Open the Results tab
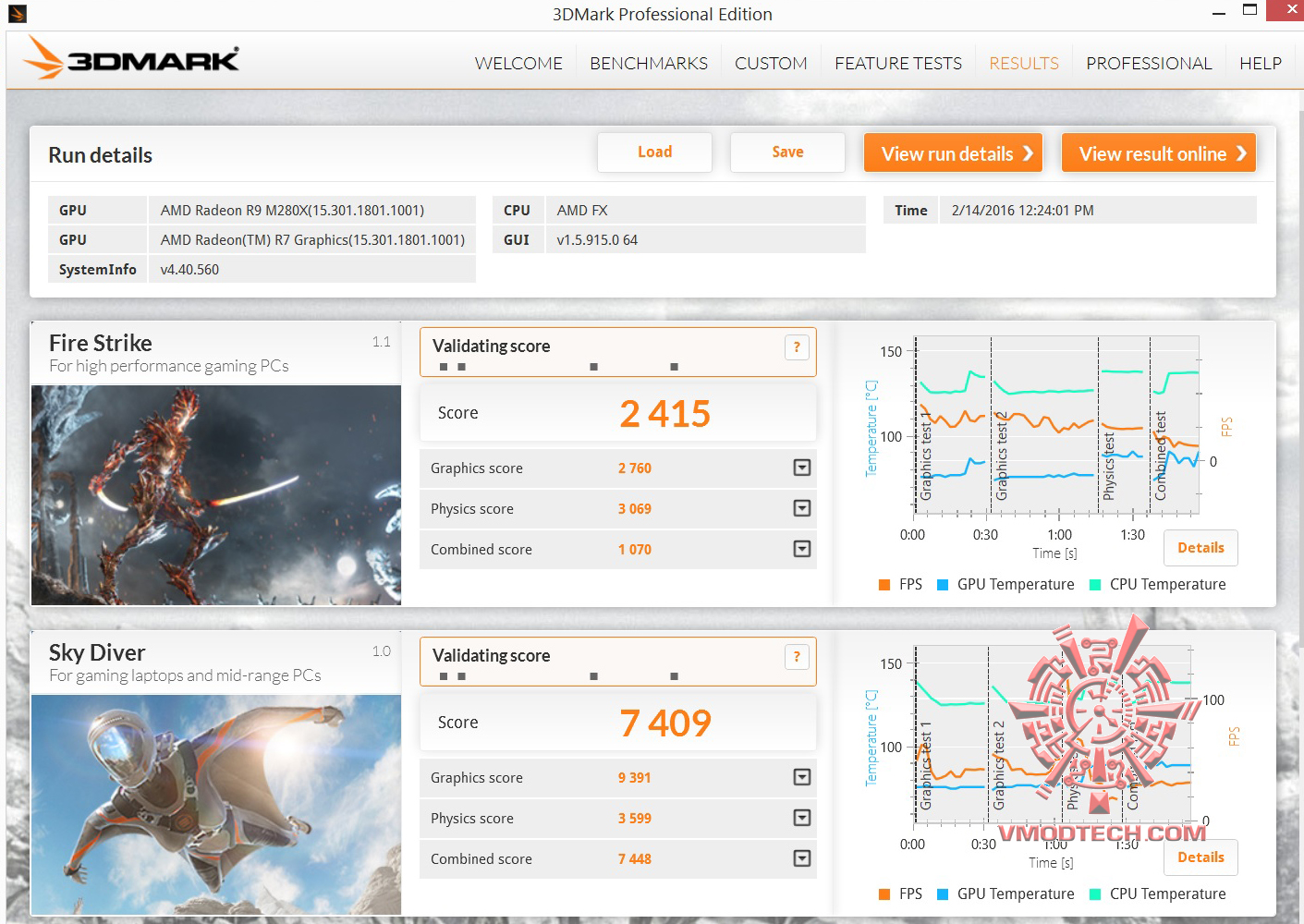The height and width of the screenshot is (924, 1304). coord(1024,63)
